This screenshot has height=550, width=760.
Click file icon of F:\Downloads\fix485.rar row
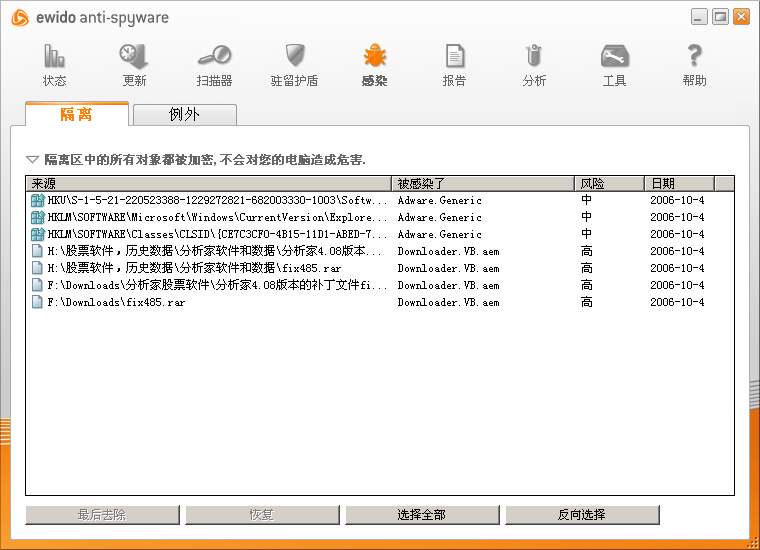[x=37, y=302]
